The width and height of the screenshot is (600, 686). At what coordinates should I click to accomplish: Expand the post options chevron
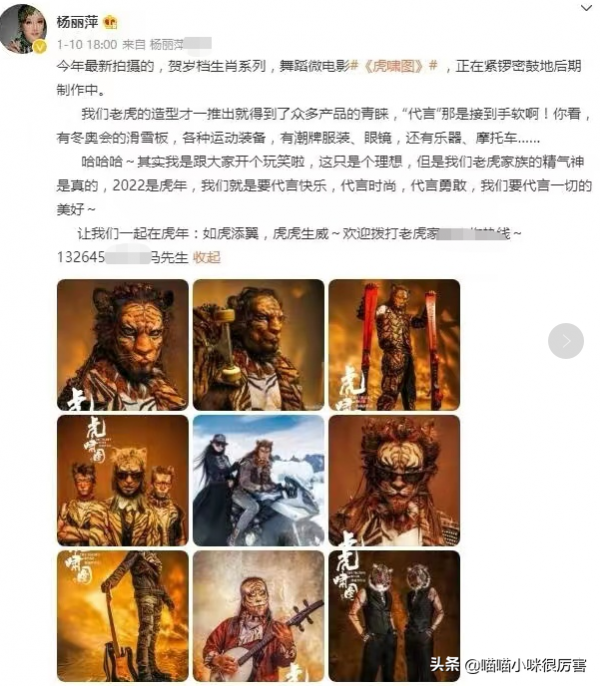point(586,7)
